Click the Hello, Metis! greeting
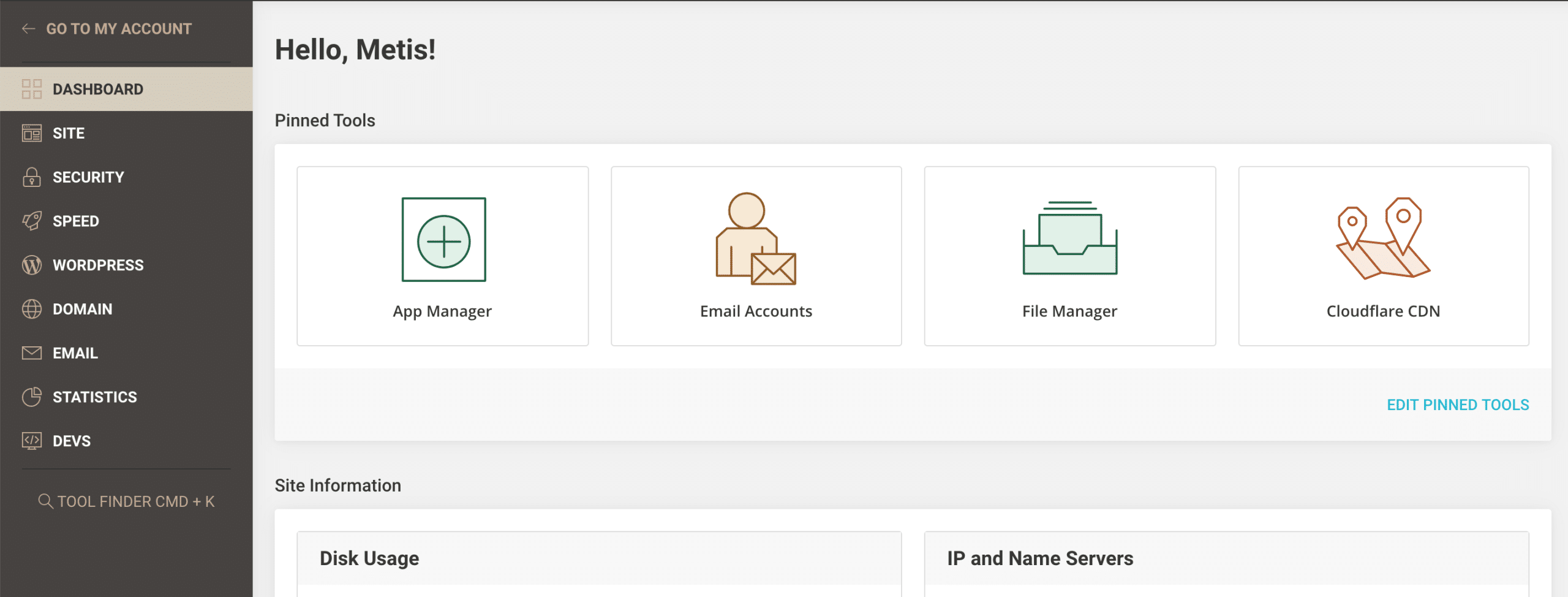Viewport: 1568px width, 597px height. click(355, 50)
